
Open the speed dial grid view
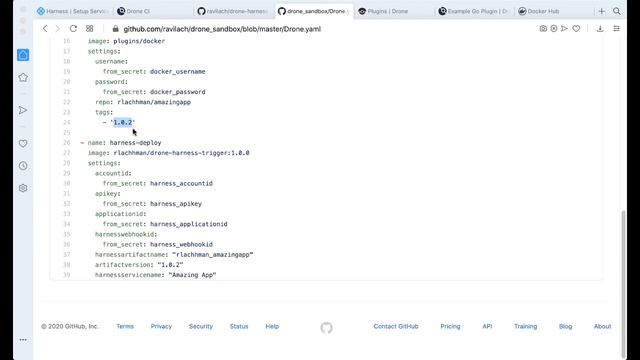(89, 29)
